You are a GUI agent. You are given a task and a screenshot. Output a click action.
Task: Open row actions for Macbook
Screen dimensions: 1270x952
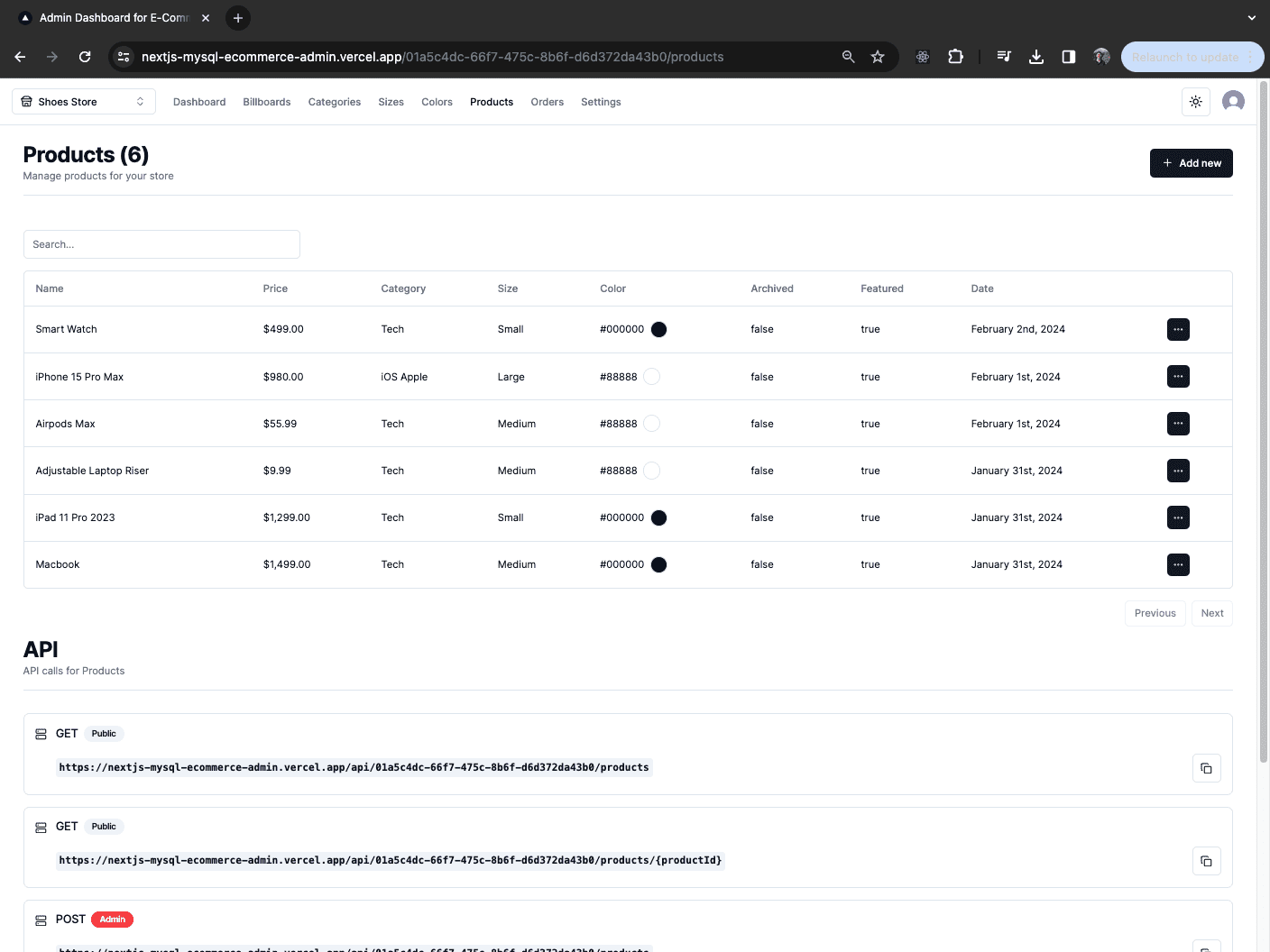point(1178,564)
